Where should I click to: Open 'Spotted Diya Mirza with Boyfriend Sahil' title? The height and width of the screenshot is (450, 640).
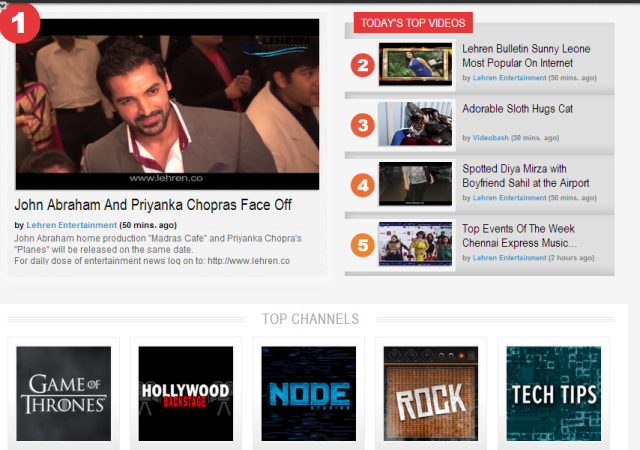point(526,176)
